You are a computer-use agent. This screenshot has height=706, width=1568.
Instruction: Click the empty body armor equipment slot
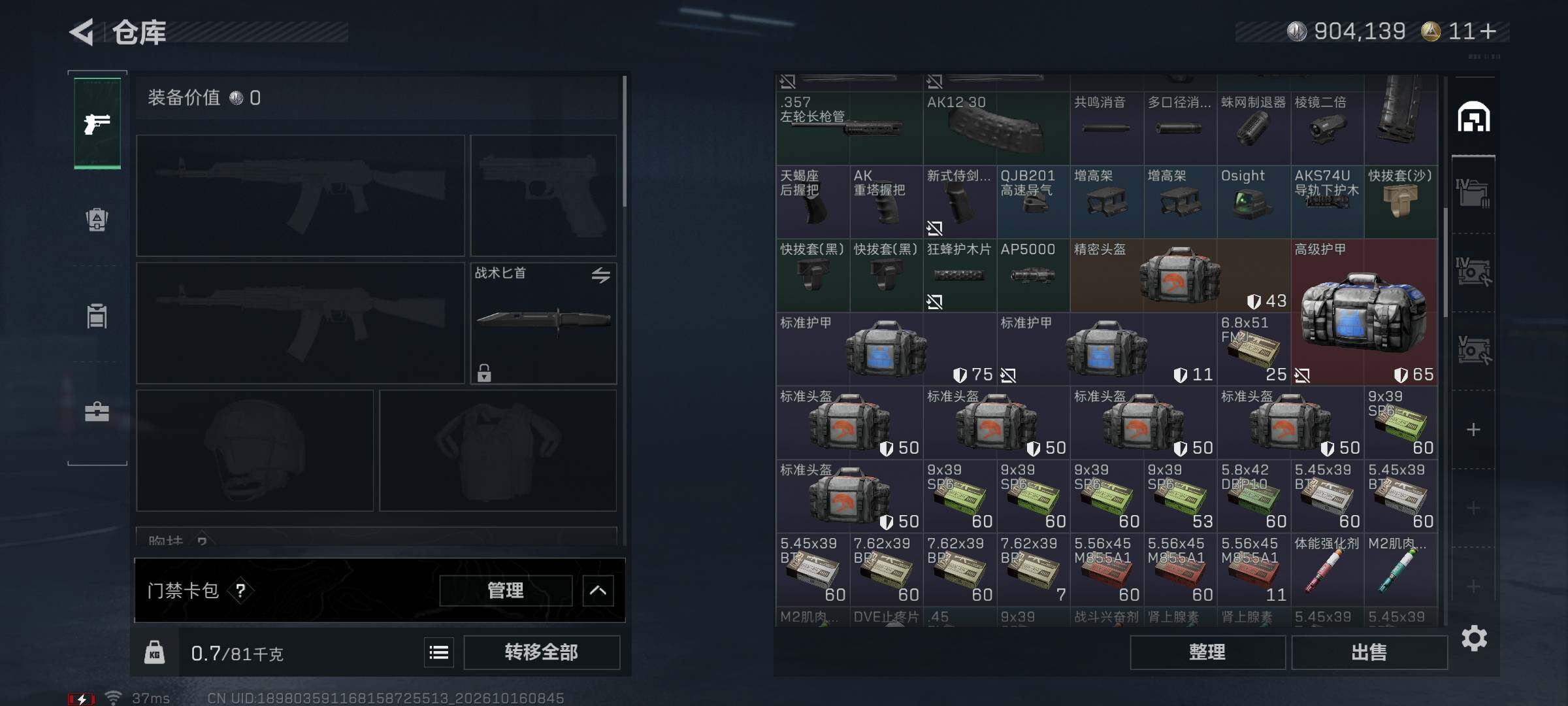pyautogui.click(x=498, y=450)
